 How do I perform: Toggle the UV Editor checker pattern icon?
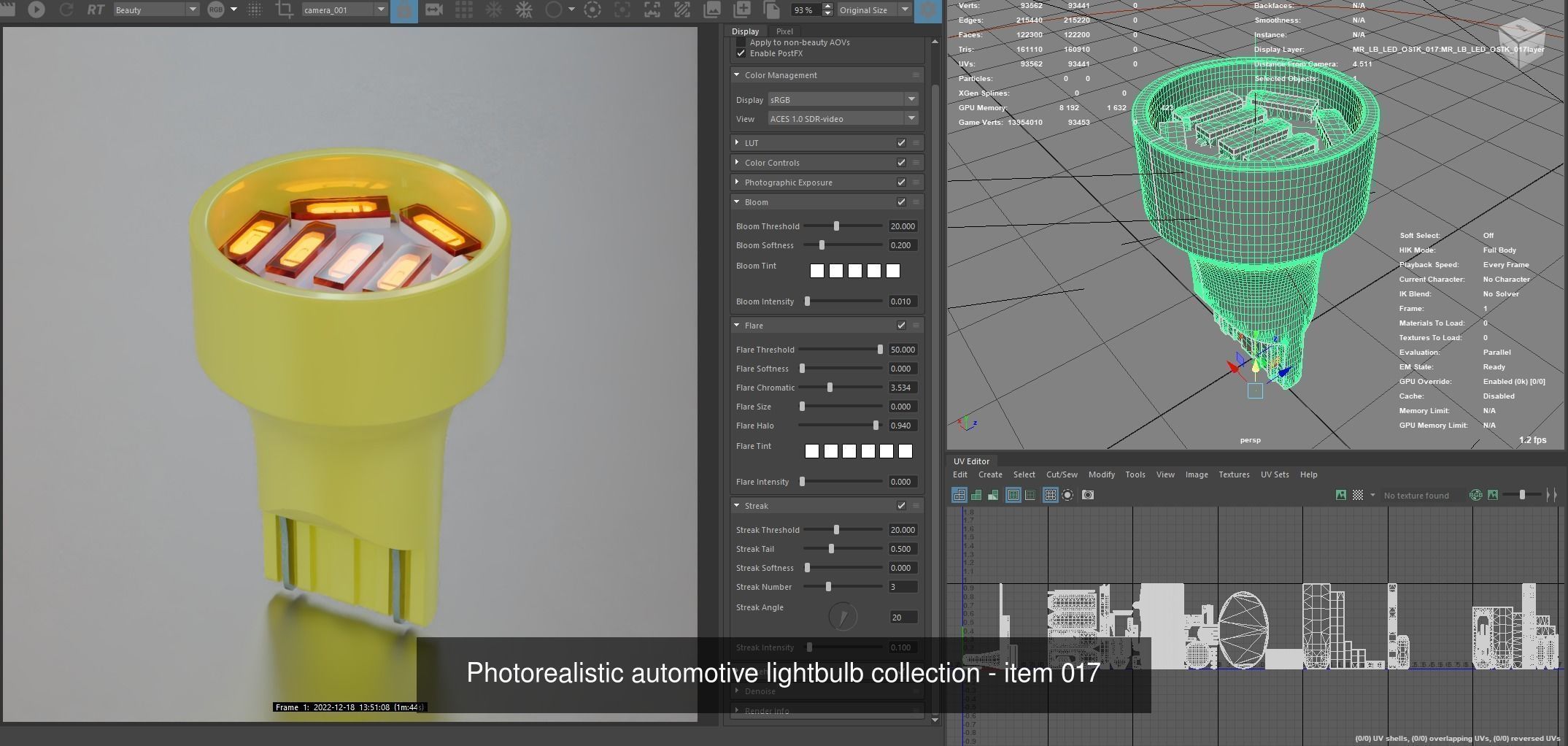point(1358,495)
